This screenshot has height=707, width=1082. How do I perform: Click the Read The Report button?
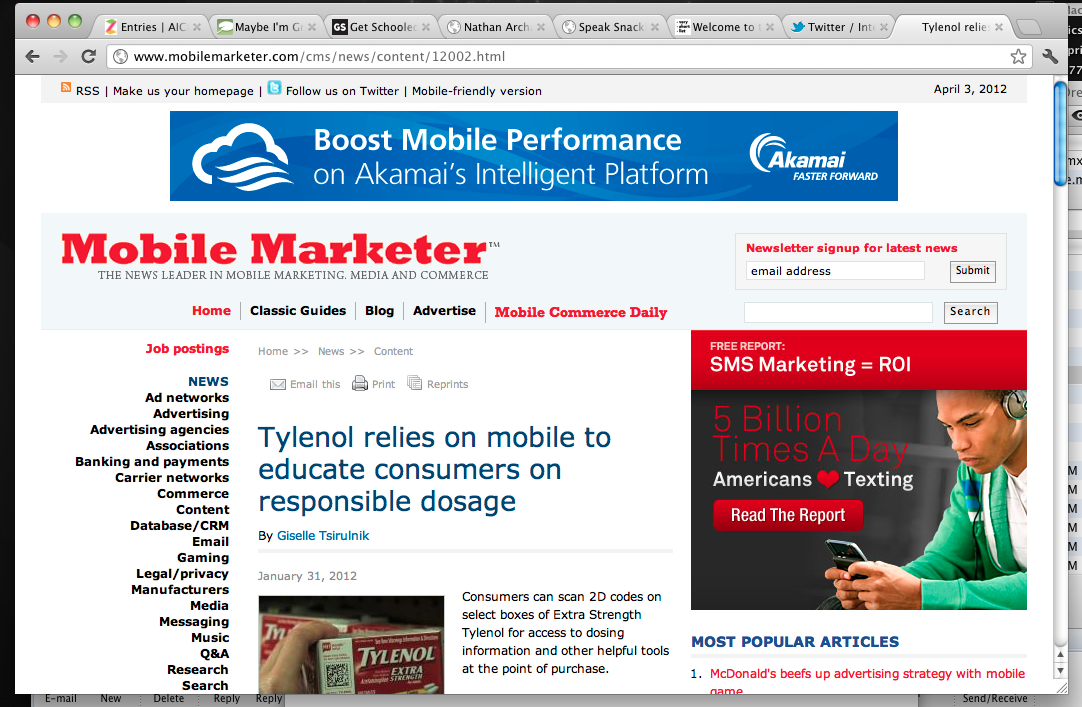click(787, 515)
